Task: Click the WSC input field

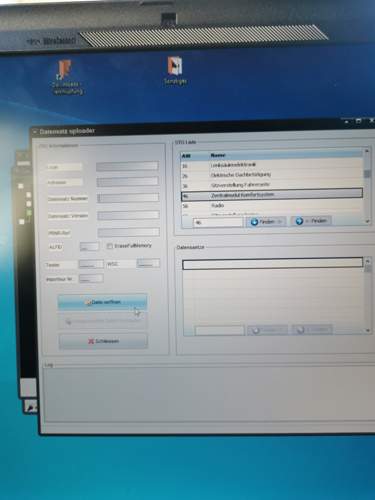Action: tap(148, 264)
